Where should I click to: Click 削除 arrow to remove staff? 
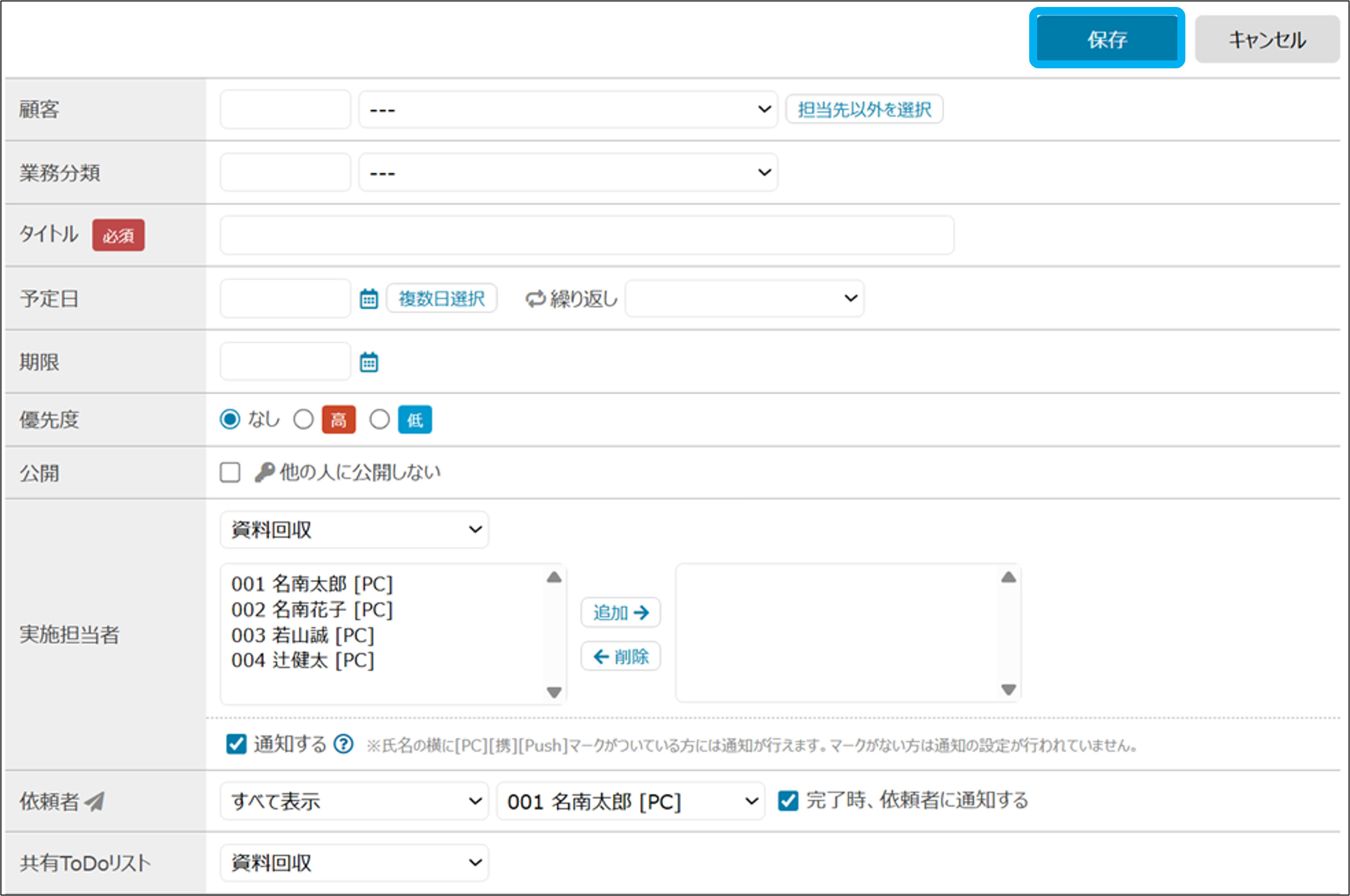[621, 657]
